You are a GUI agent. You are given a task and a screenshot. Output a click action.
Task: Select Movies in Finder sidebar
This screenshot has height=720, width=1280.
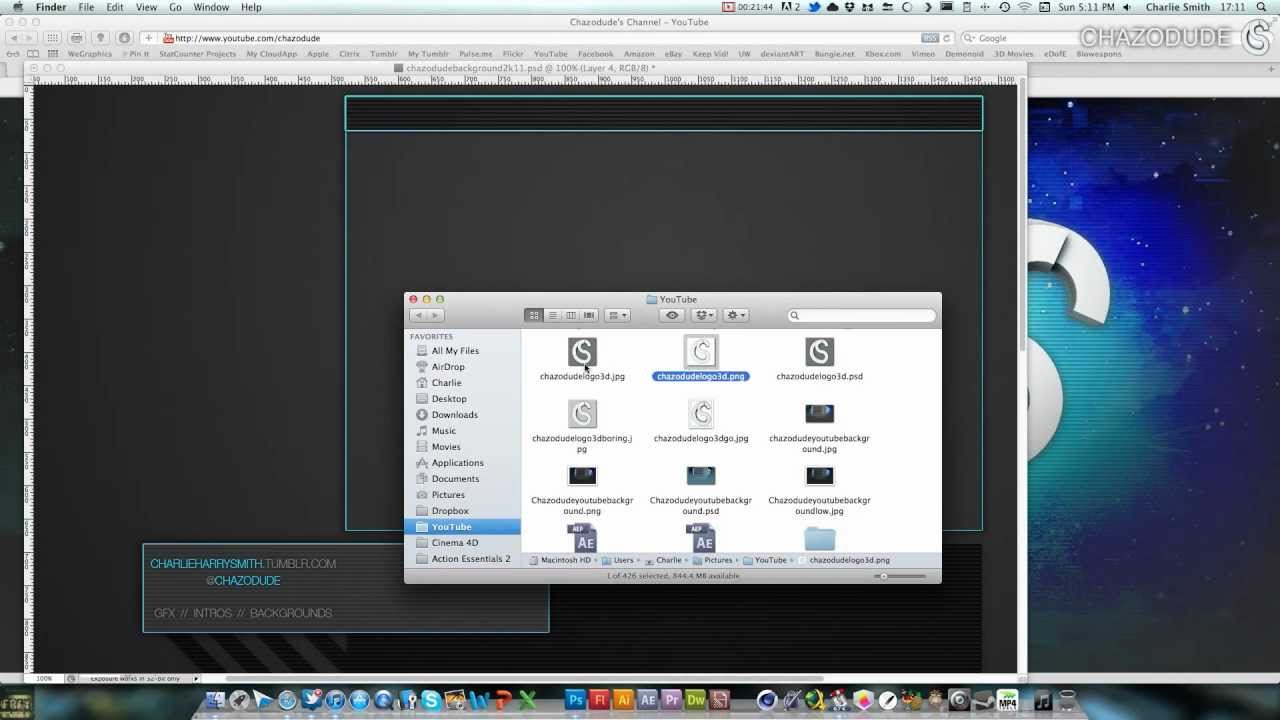(446, 447)
